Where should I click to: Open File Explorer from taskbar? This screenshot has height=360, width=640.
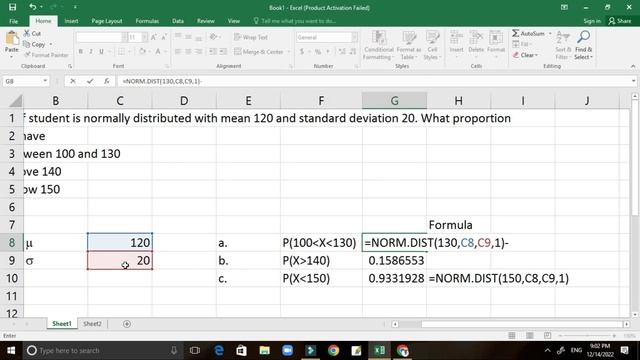(x=264, y=351)
